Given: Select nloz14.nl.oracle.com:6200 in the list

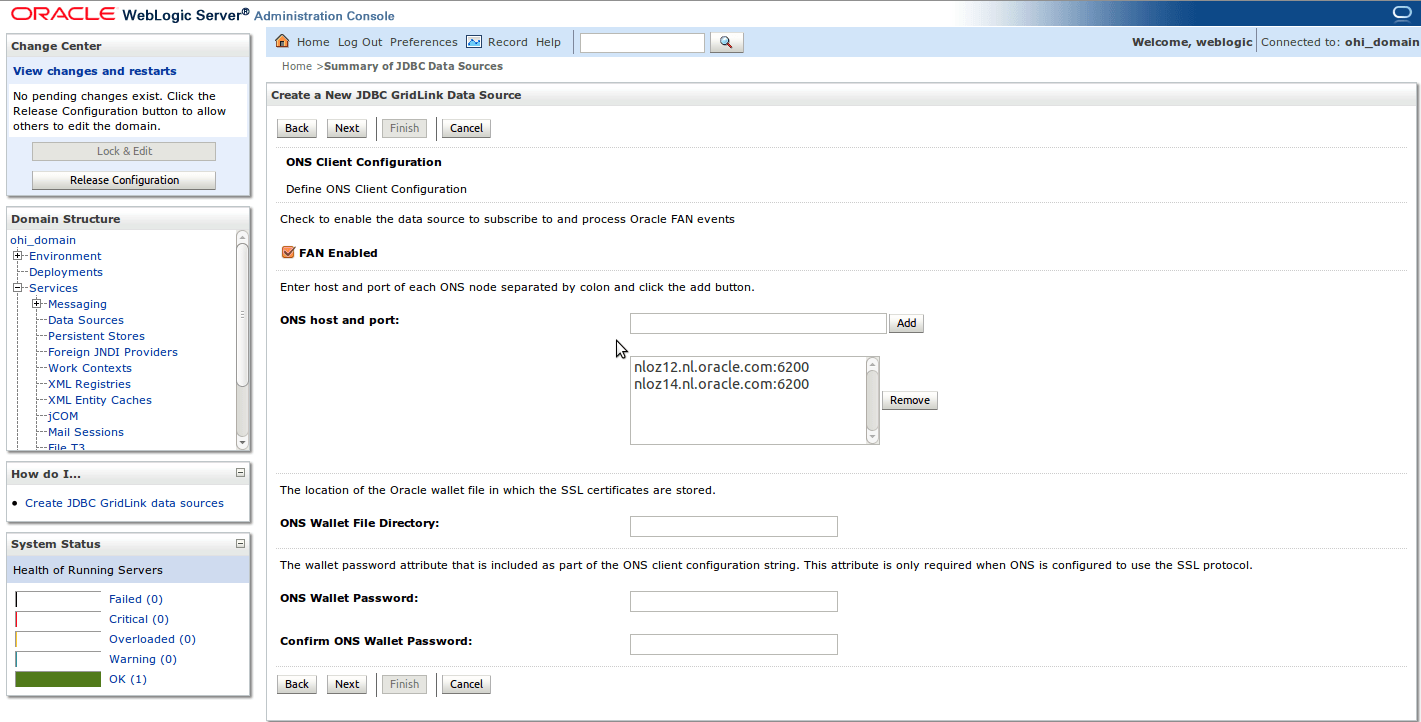Looking at the screenshot, I should [x=722, y=384].
